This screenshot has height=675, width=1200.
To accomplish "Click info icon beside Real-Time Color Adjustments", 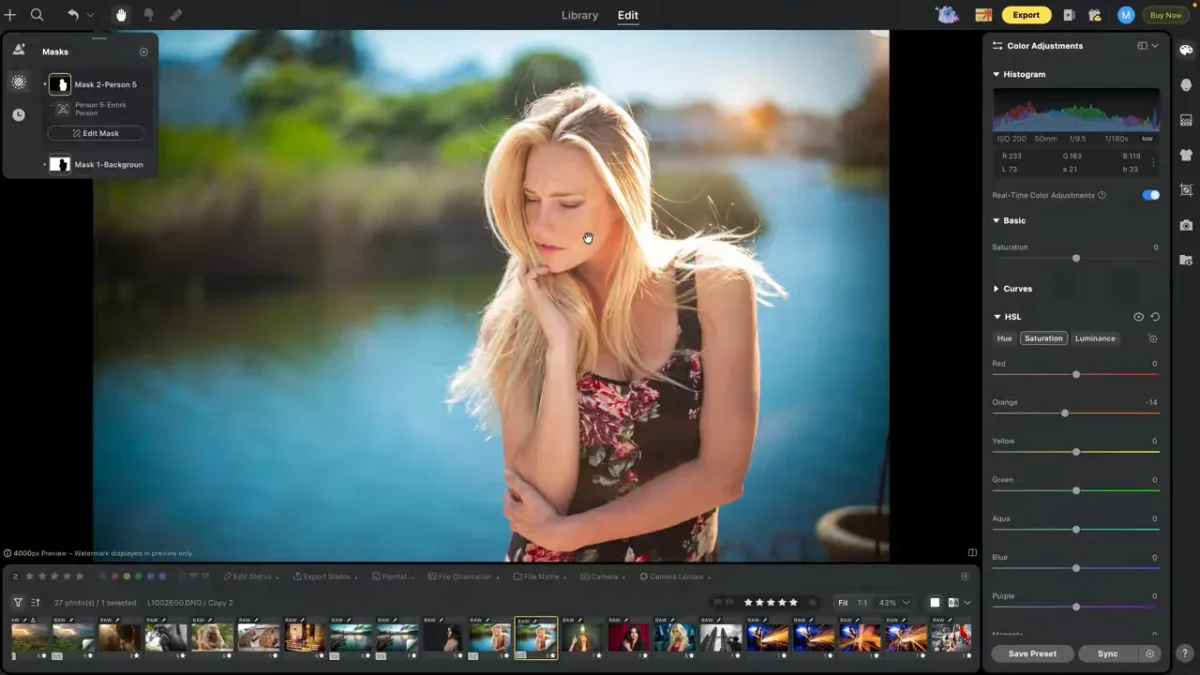I will 1102,195.
